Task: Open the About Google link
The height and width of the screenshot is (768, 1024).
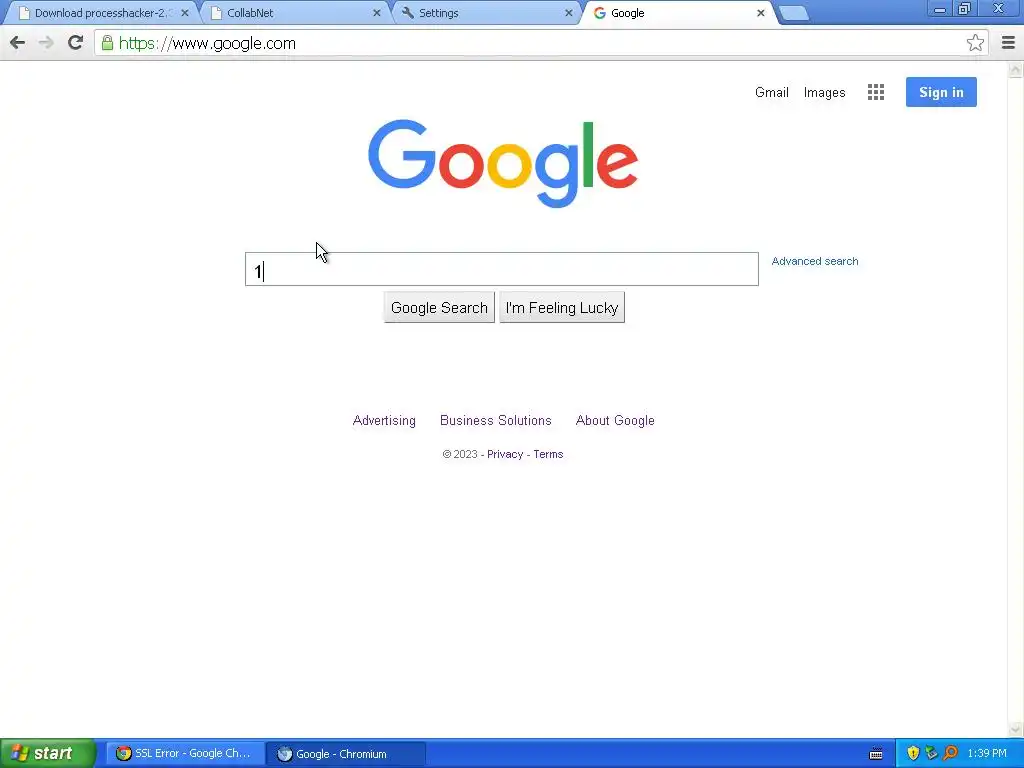Action: pos(615,421)
